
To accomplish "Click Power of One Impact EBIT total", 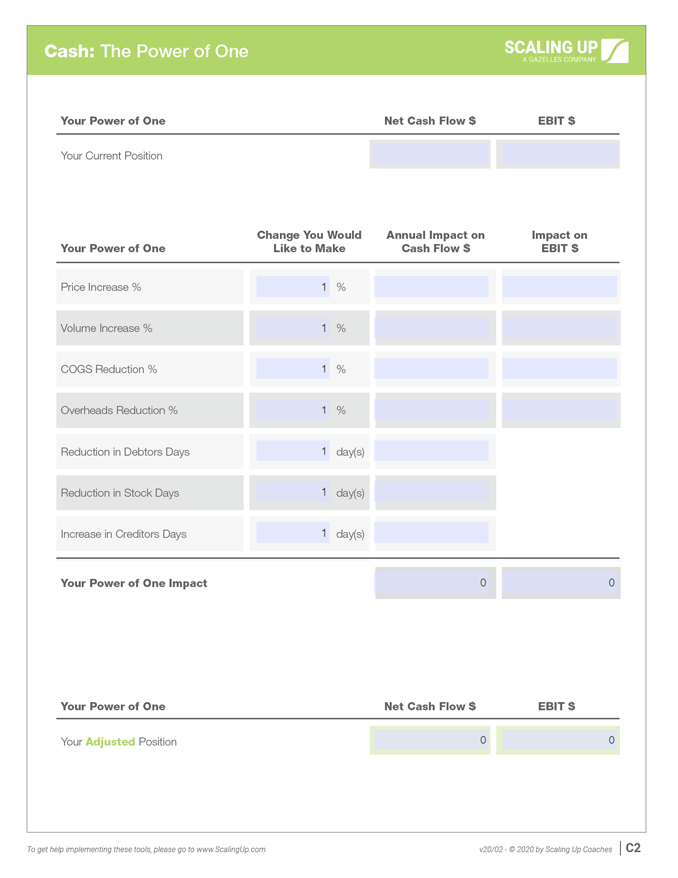I will click(x=560, y=582).
